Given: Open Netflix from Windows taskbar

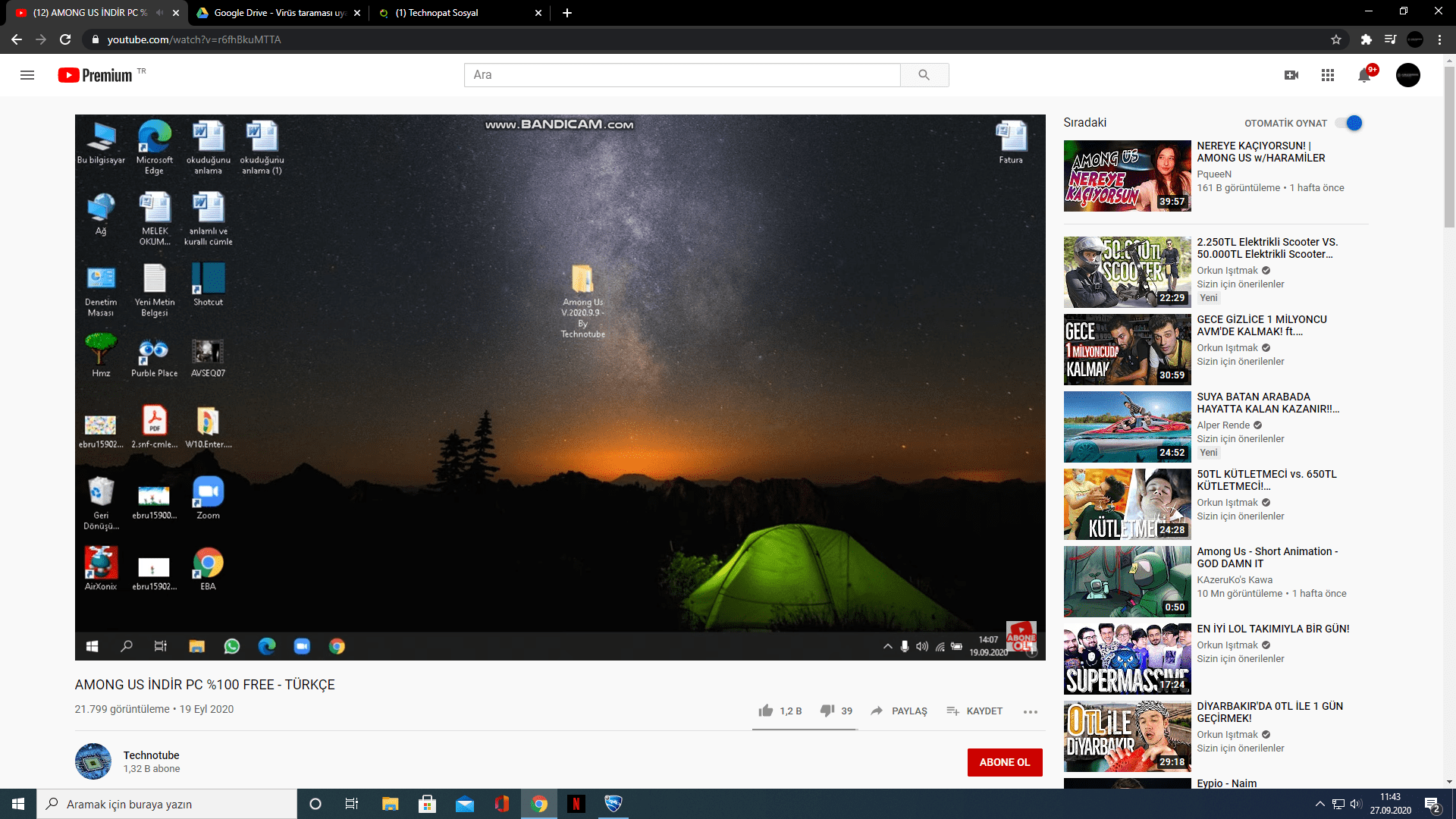Looking at the screenshot, I should coord(576,804).
